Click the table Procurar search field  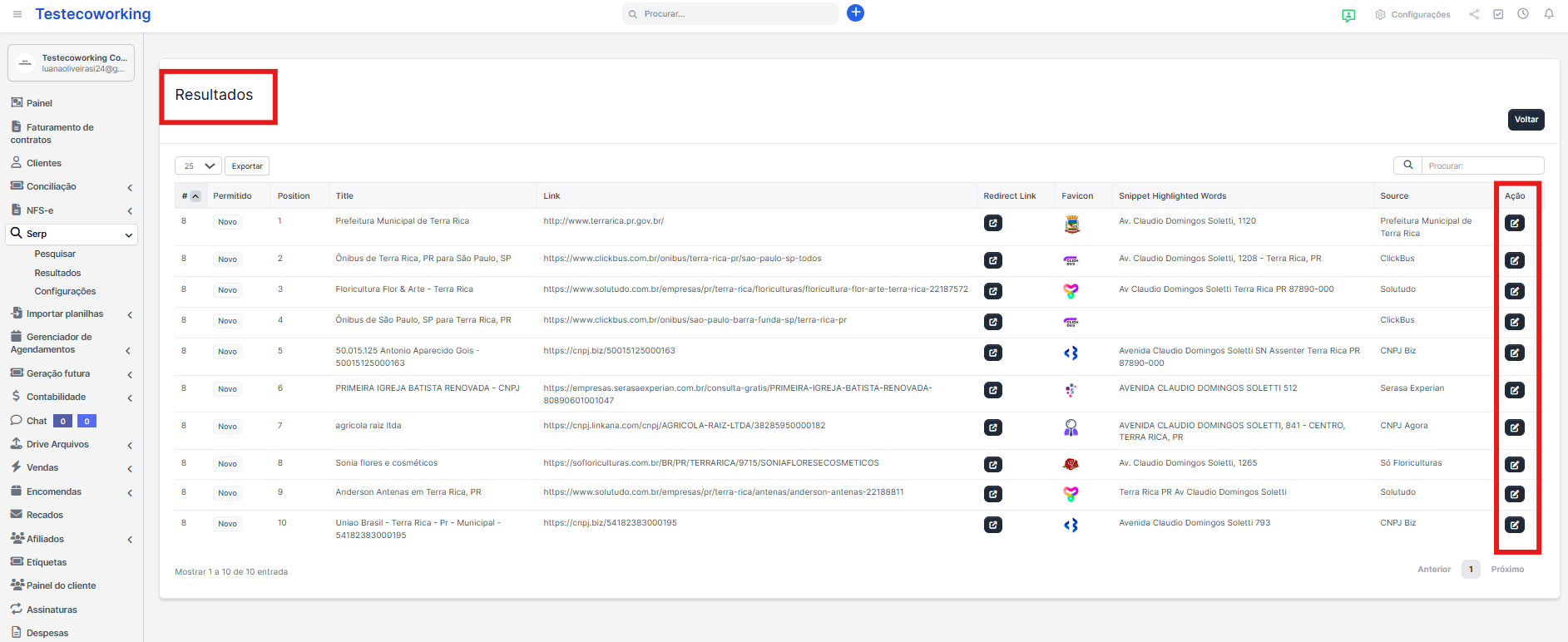point(1481,165)
